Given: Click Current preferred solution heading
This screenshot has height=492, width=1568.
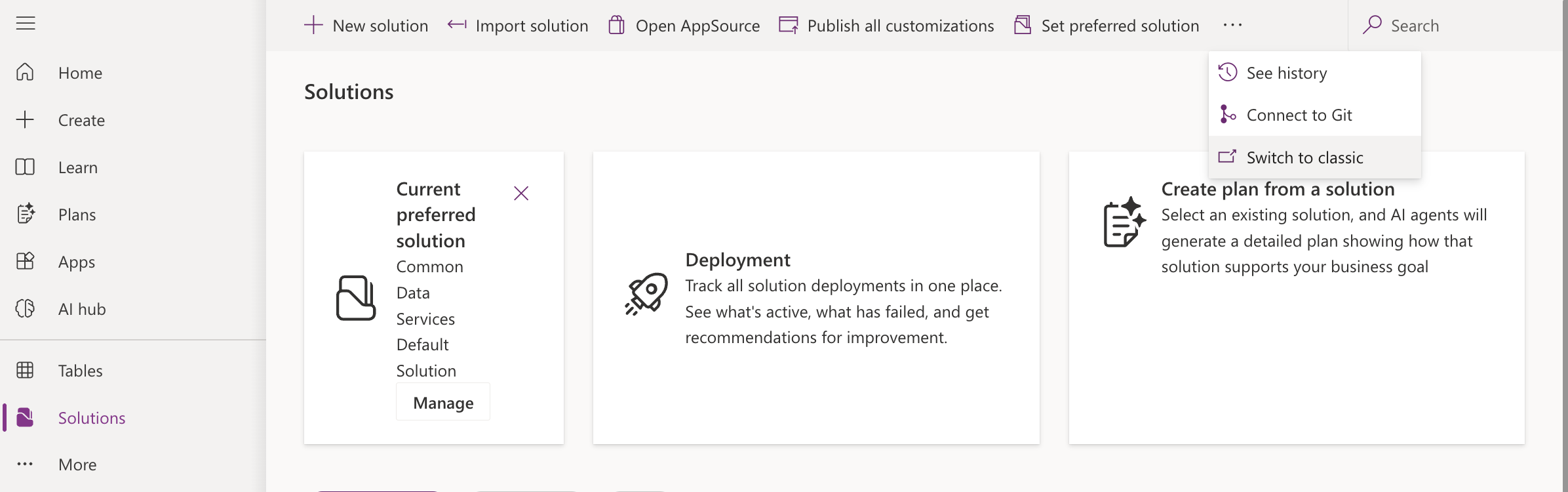Looking at the screenshot, I should (436, 215).
